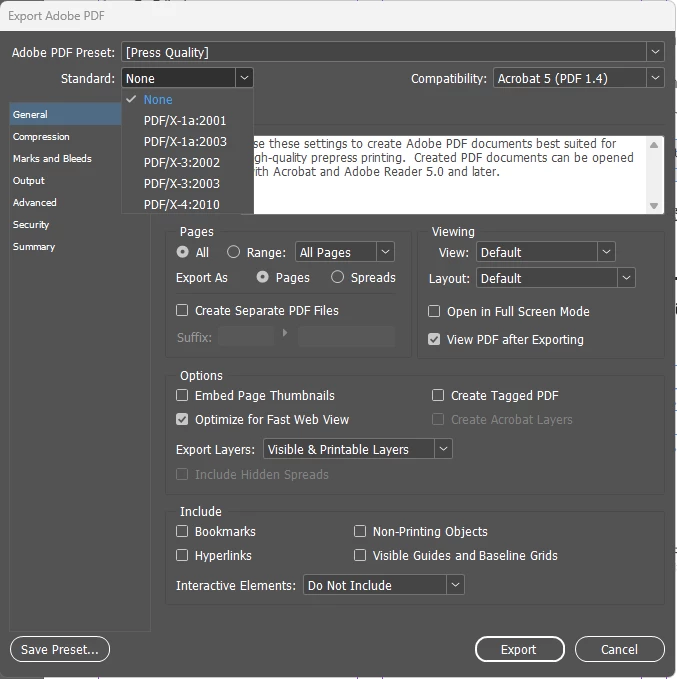Click description box scroll down arrow
This screenshot has height=679, width=677.
point(654,206)
